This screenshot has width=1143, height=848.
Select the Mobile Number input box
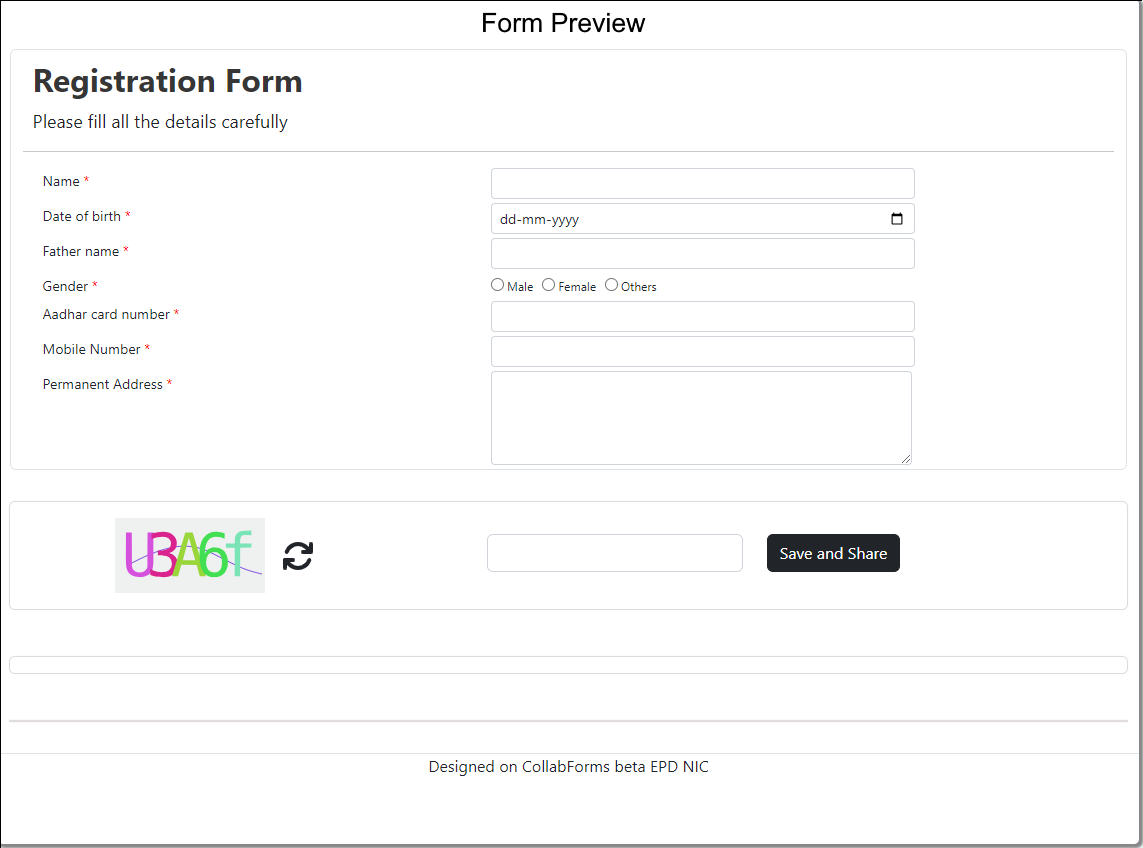(702, 351)
